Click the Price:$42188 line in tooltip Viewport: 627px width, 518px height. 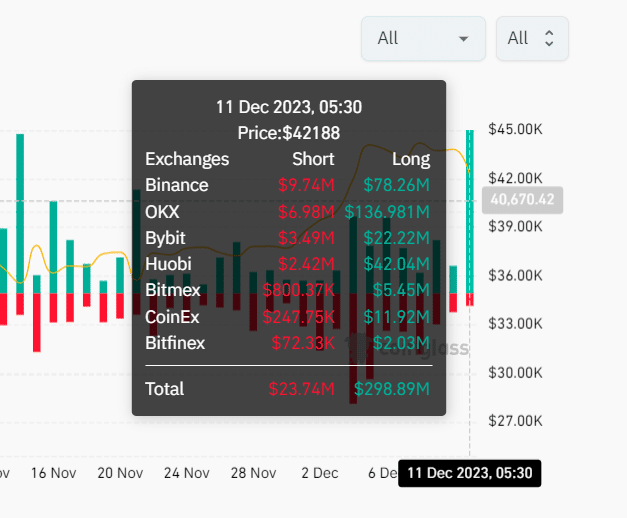click(x=289, y=133)
